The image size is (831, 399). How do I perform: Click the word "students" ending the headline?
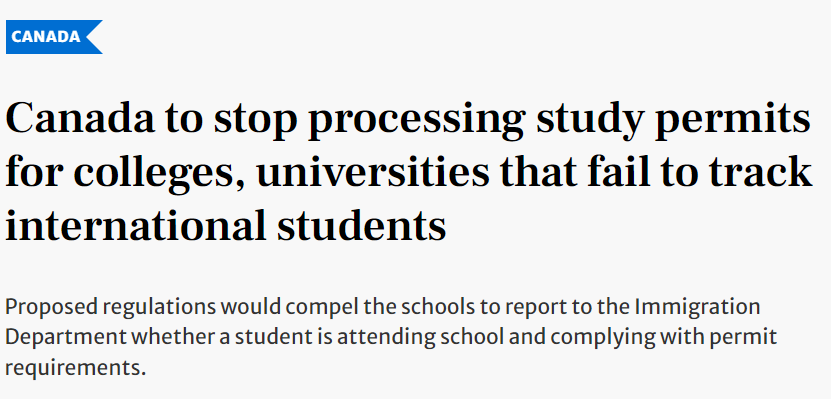tap(361, 224)
